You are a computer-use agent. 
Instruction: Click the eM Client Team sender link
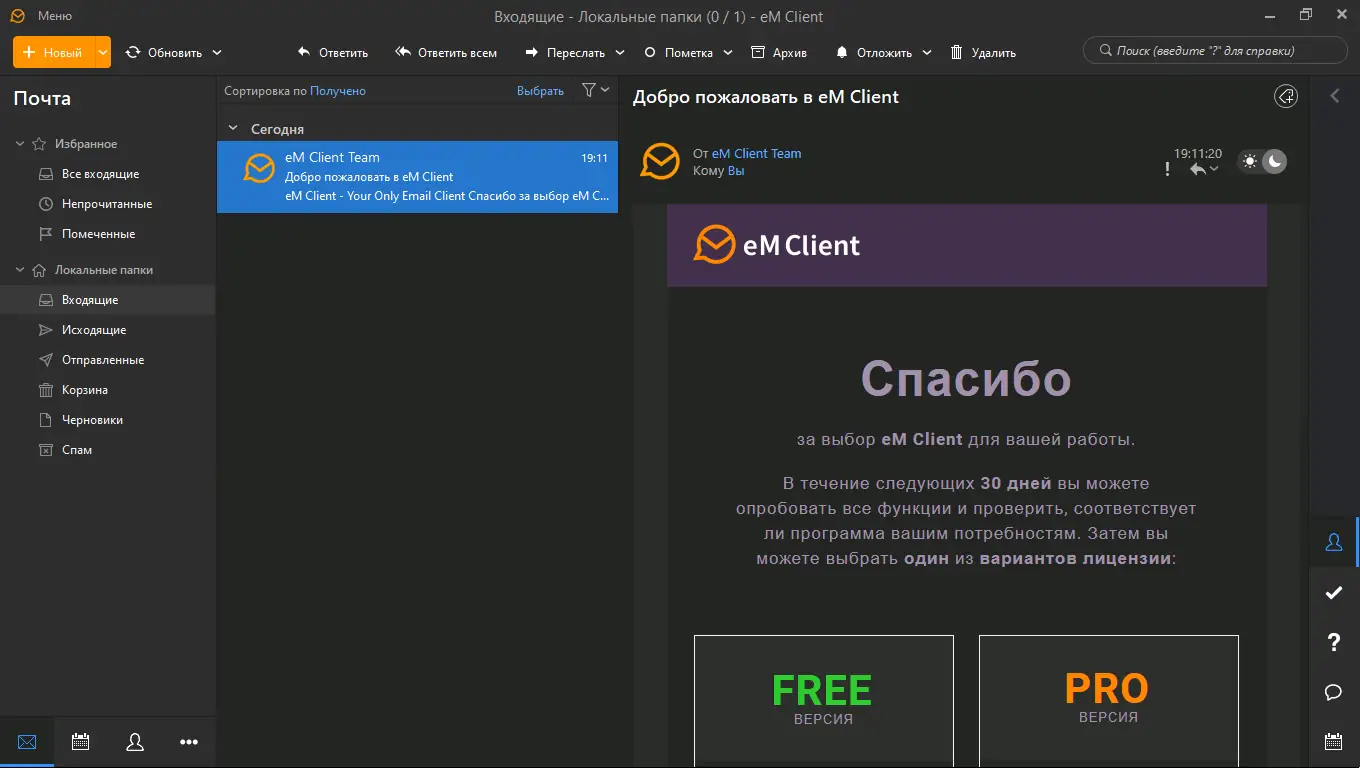click(756, 154)
